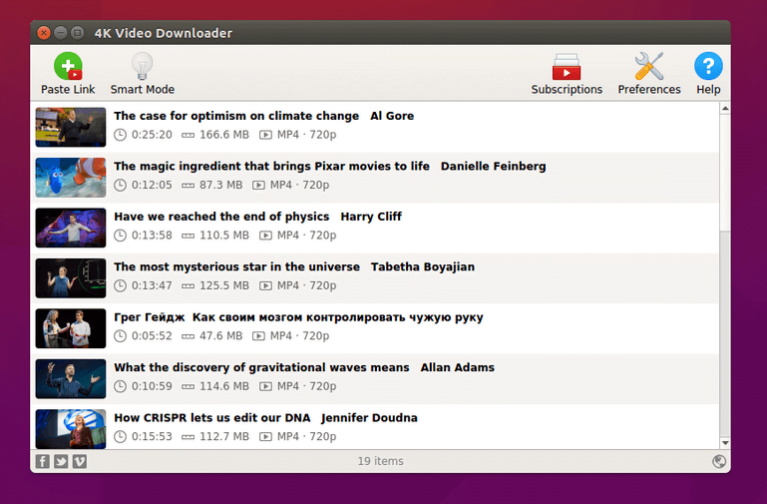Click the globe icon in status bar
The image size is (767, 504).
coord(719,461)
